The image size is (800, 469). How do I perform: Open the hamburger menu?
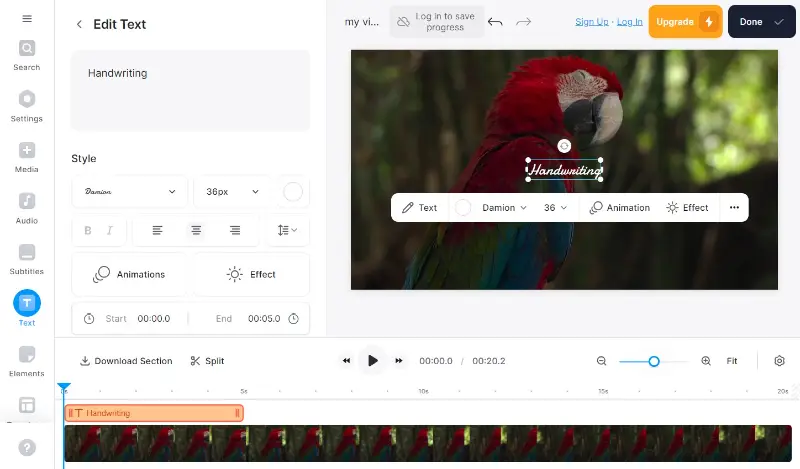coord(27,19)
